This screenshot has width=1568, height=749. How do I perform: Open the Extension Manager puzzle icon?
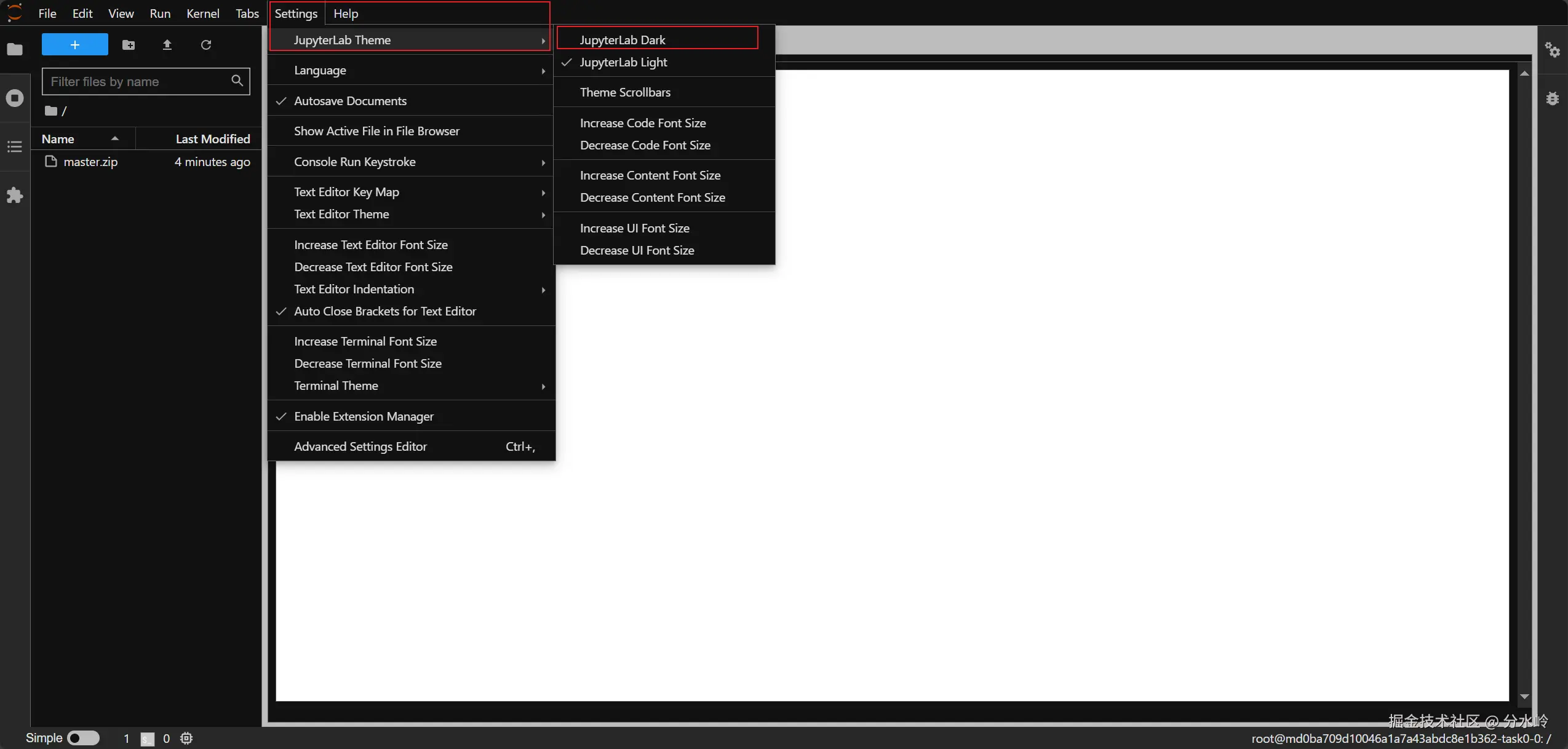tap(15, 196)
